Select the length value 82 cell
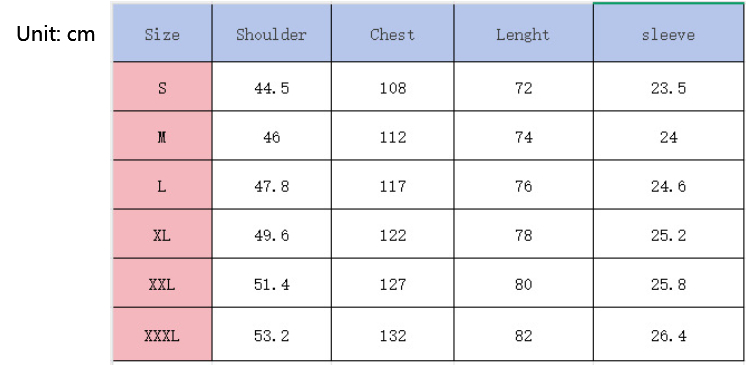 tap(523, 334)
